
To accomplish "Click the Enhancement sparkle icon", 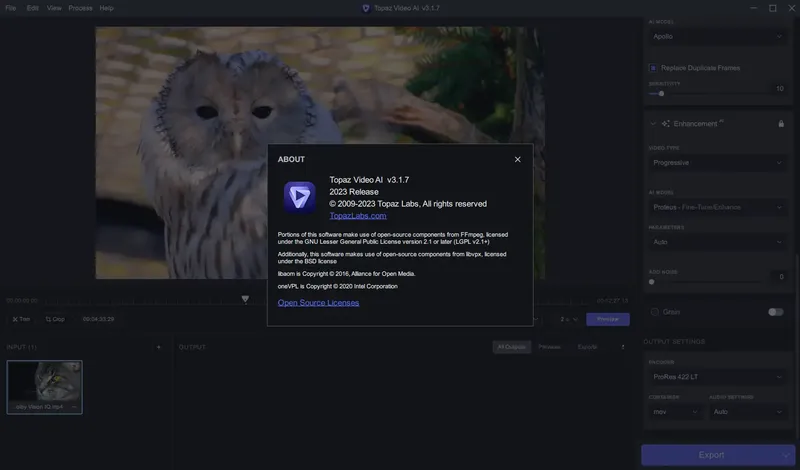I will point(666,123).
